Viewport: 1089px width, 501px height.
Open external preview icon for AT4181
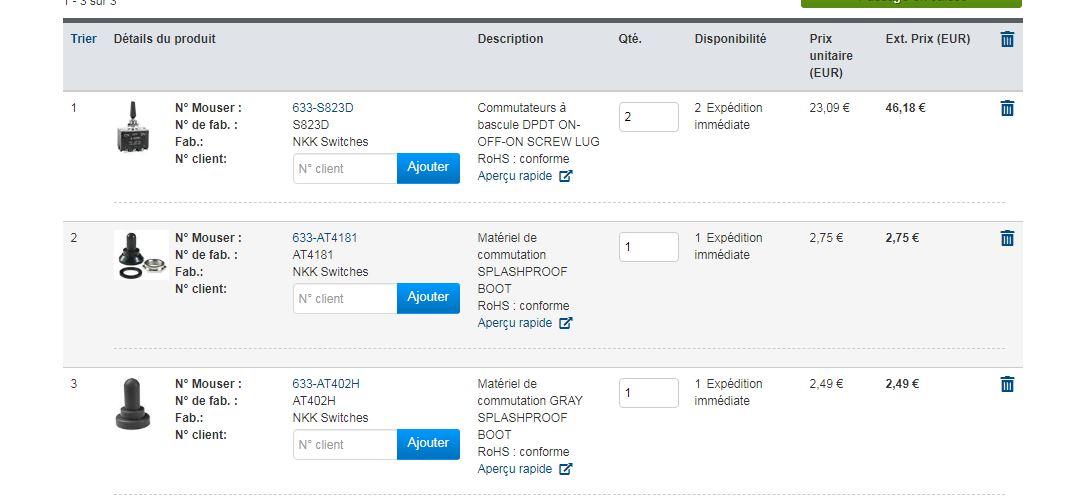pyautogui.click(x=565, y=322)
